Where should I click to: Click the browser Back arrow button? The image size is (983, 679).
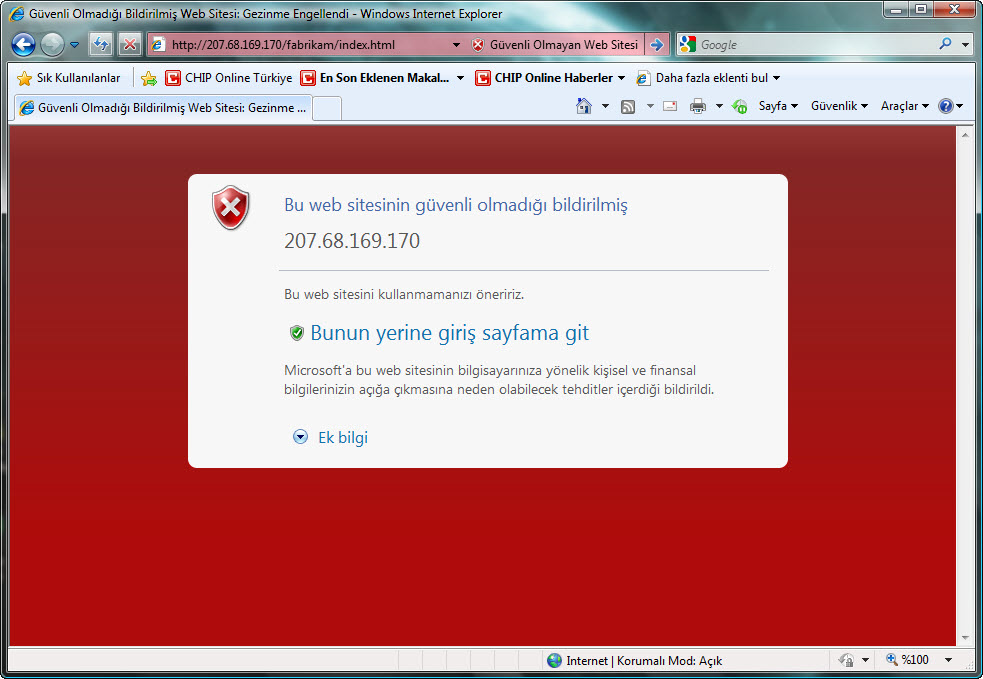[x=24, y=45]
